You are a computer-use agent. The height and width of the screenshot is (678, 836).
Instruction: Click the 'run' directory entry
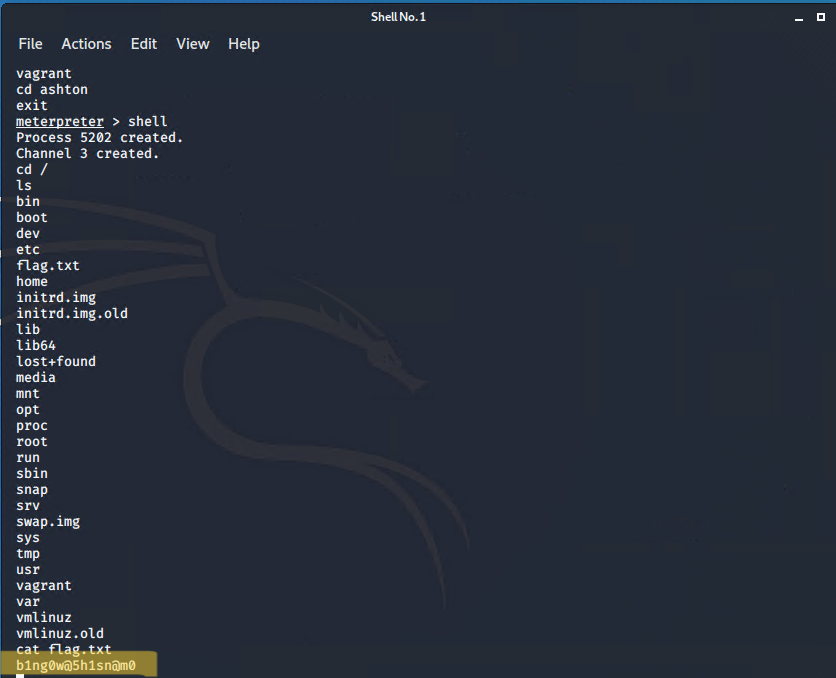click(28, 458)
